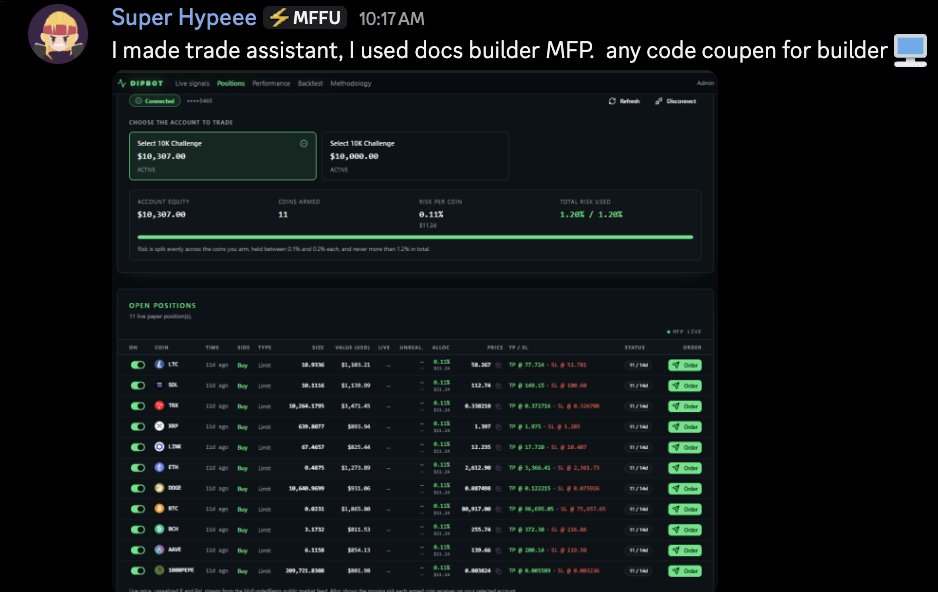938x592 pixels.
Task: Place the Order for BTC
Action: click(x=685, y=509)
